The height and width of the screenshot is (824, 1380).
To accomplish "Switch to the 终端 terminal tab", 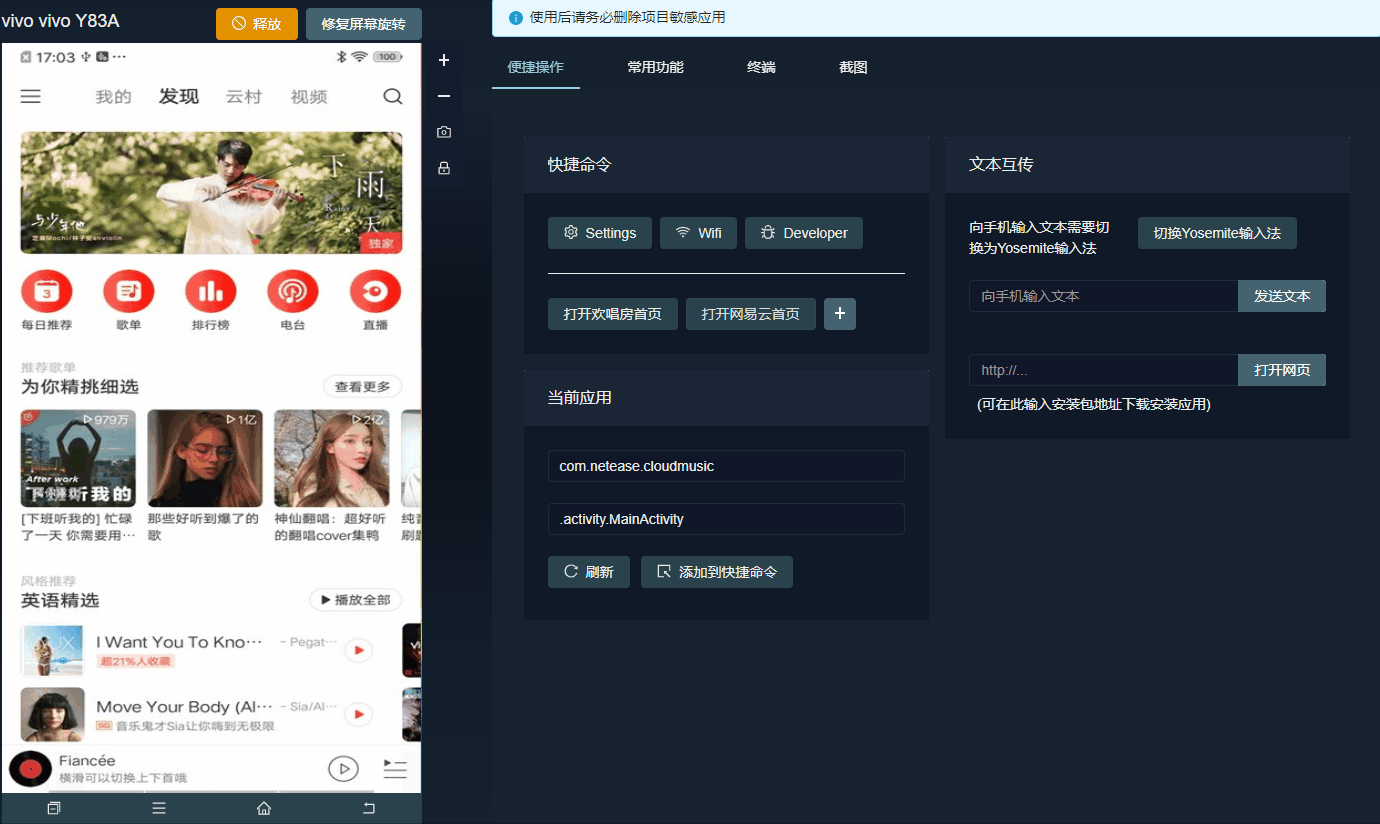I will (x=761, y=67).
